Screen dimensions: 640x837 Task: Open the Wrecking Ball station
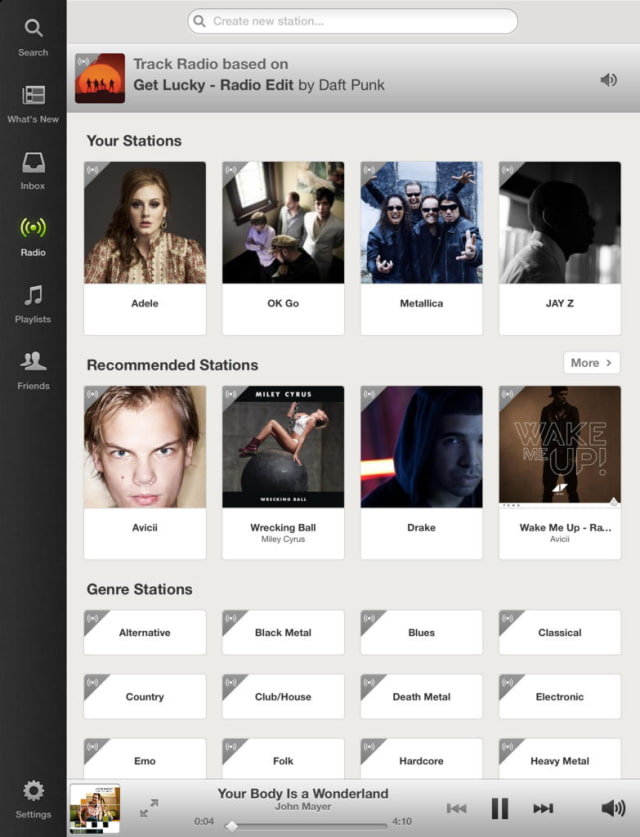pos(283,472)
